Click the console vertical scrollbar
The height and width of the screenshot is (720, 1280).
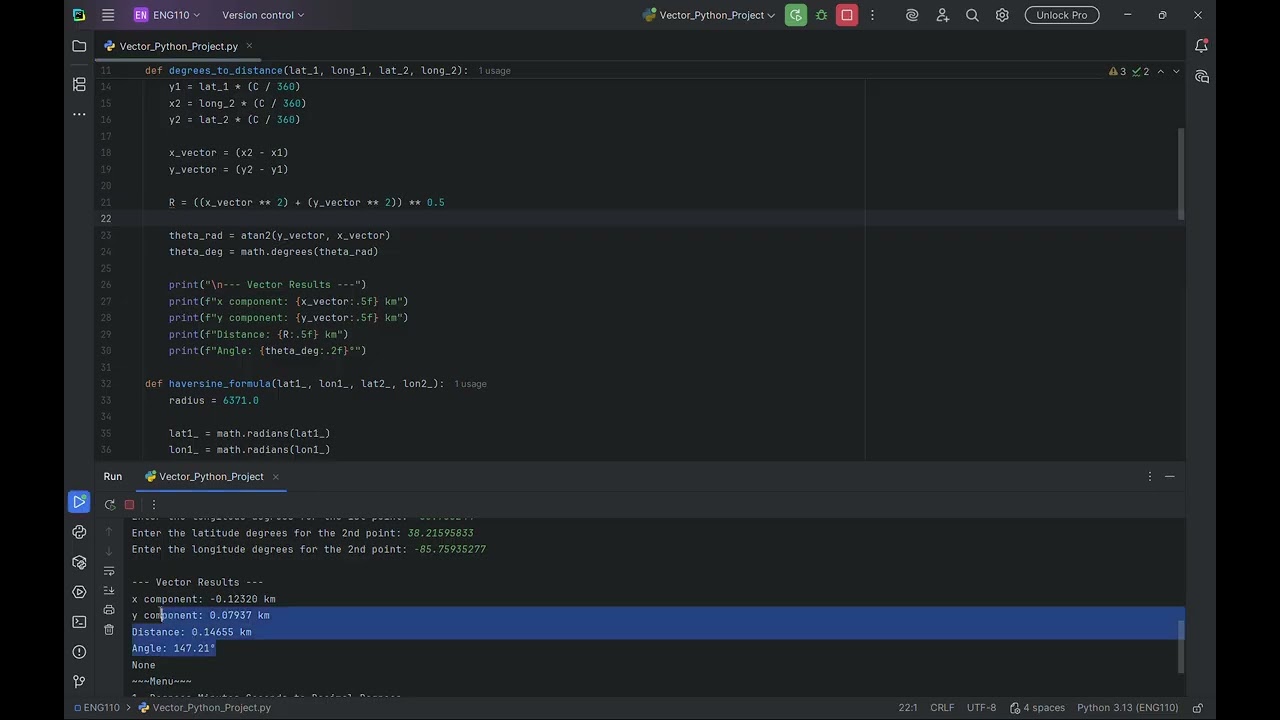coord(1181,647)
